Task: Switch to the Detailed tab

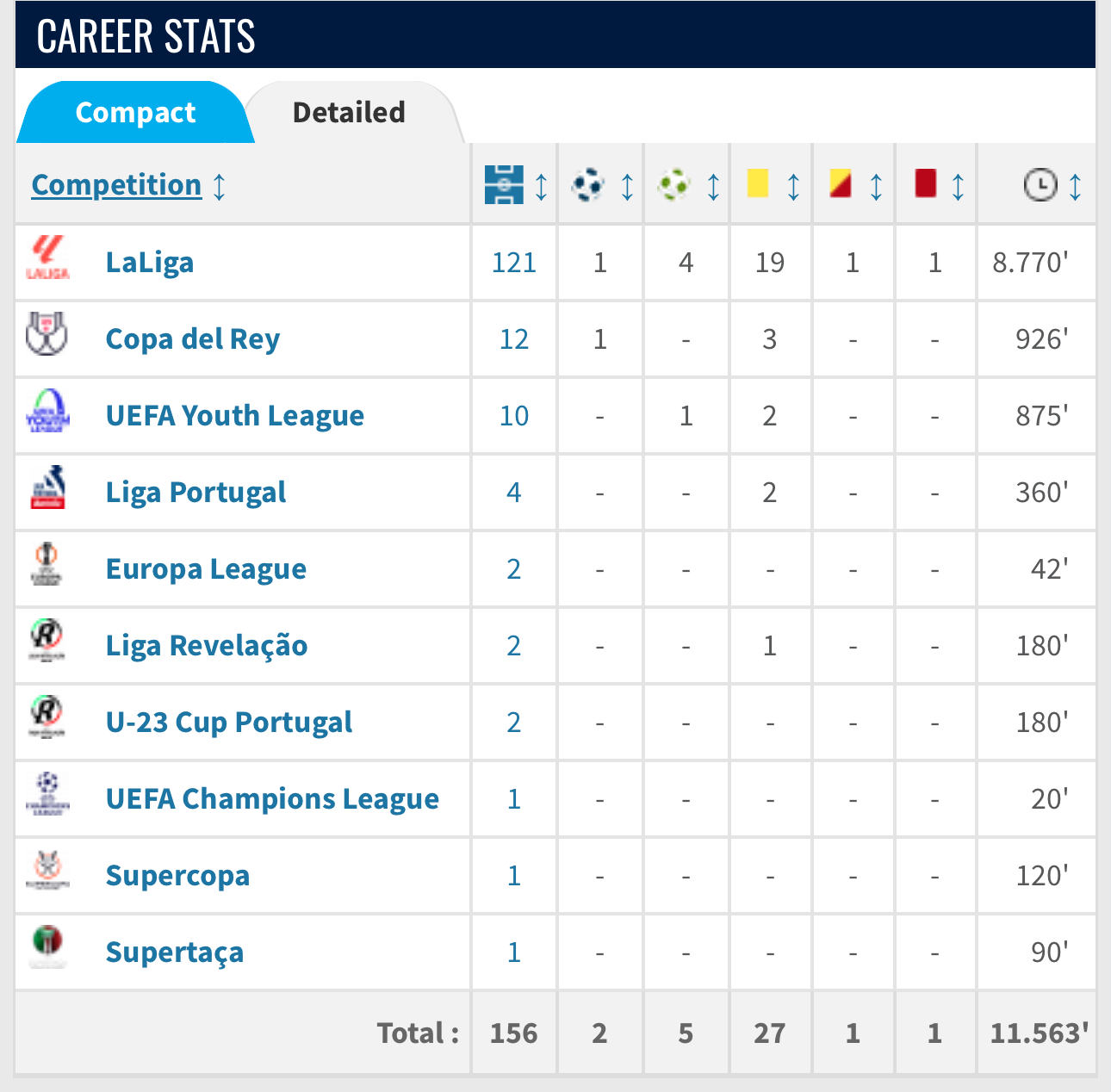Action: (349, 113)
